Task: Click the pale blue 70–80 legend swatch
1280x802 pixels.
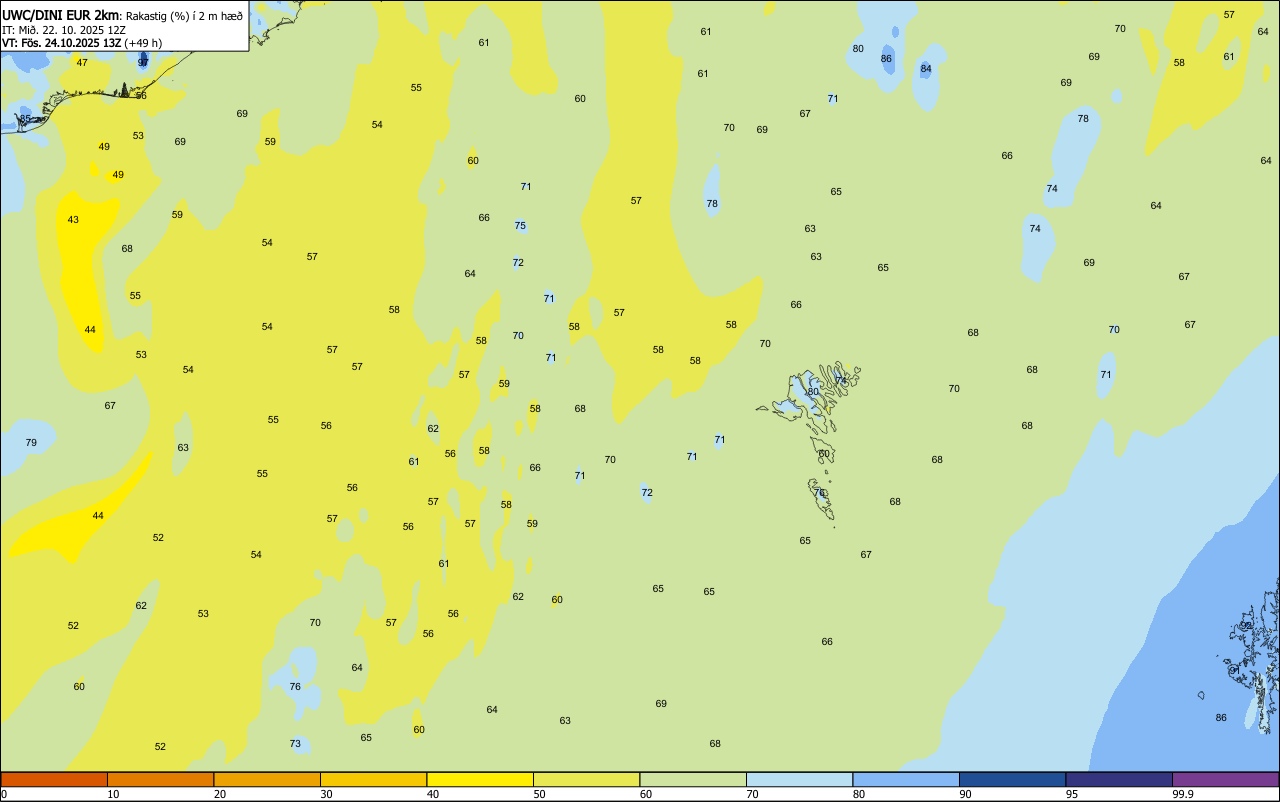Action: [x=799, y=779]
